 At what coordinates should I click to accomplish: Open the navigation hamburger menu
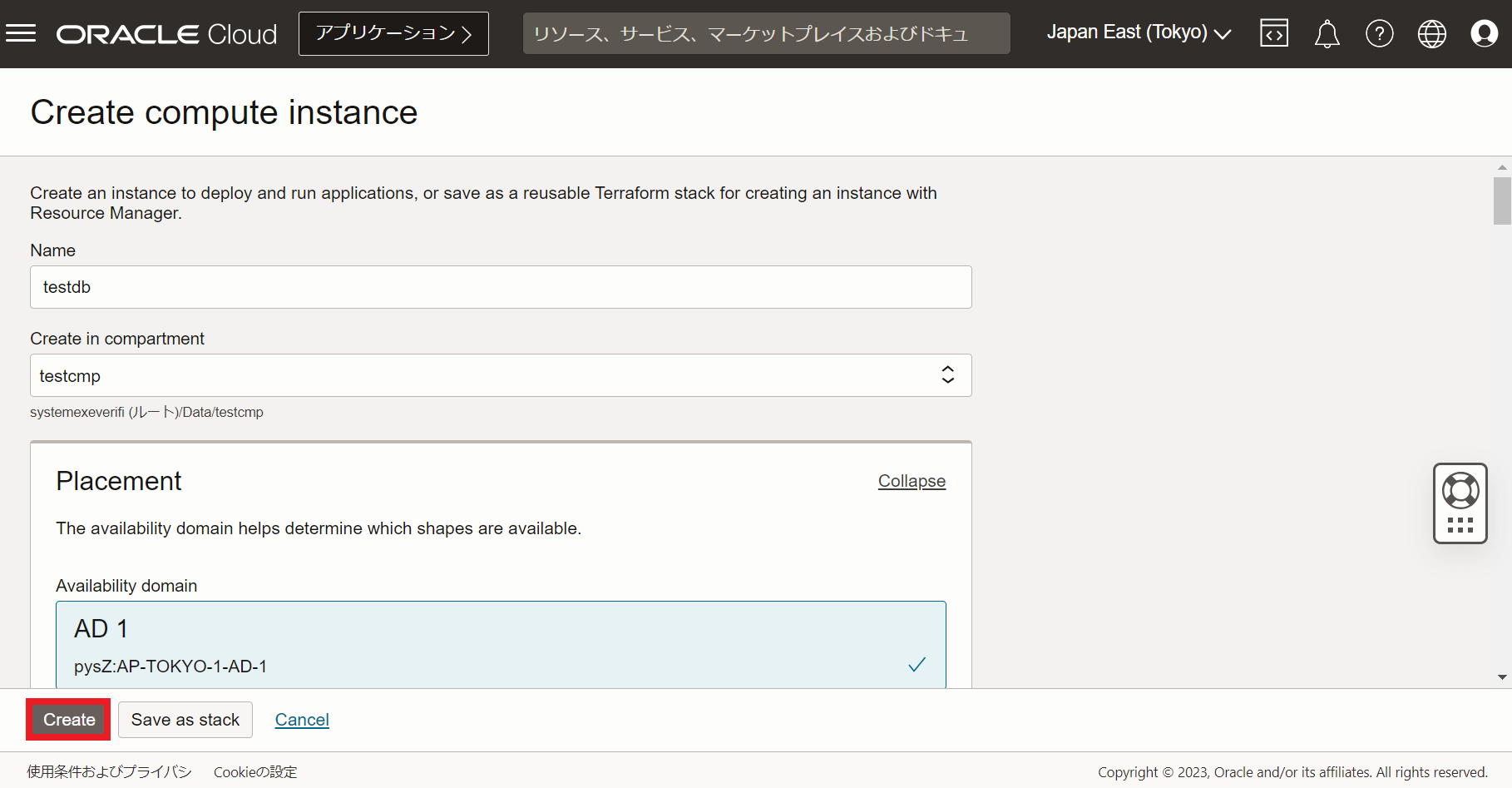[21, 33]
